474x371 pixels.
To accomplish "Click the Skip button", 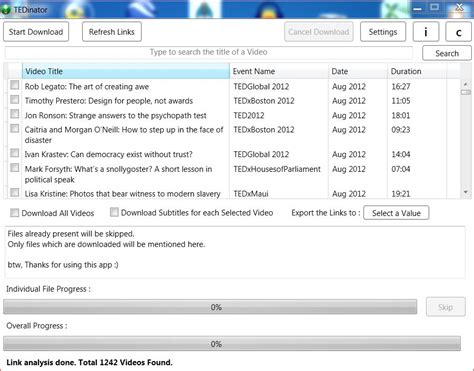I will [446, 307].
